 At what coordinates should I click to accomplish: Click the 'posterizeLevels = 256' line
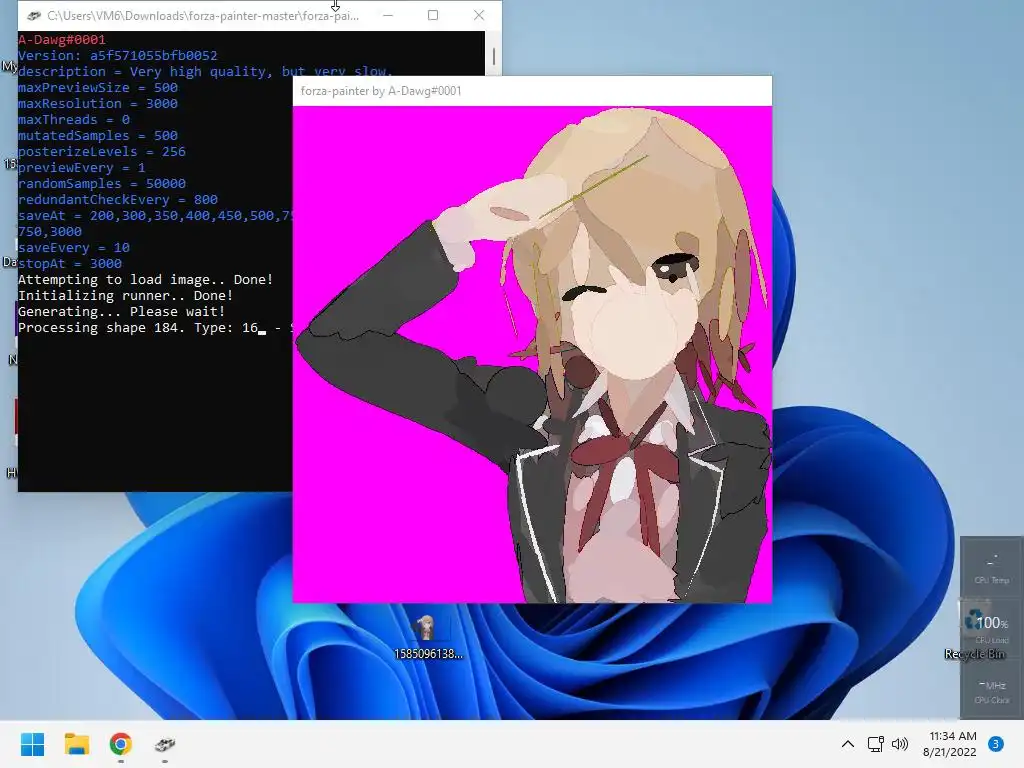pos(102,152)
